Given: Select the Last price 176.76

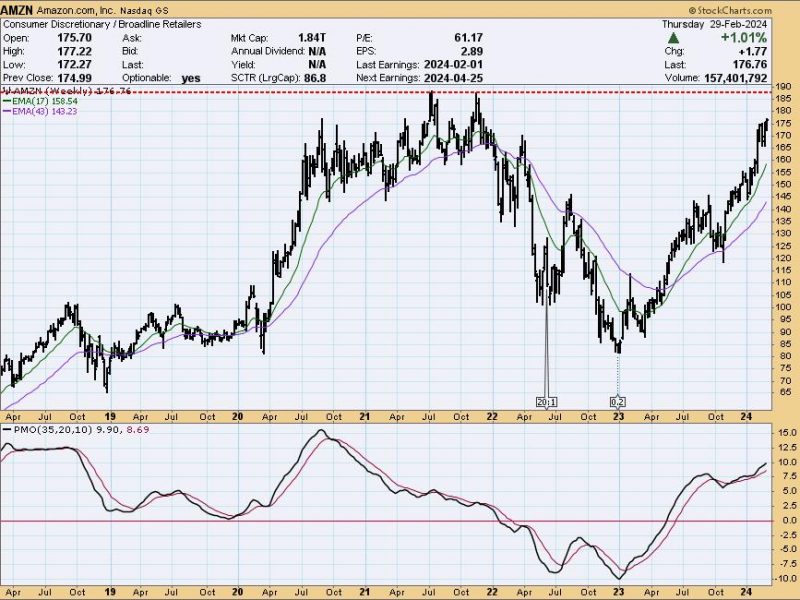Looking at the screenshot, I should (750, 65).
